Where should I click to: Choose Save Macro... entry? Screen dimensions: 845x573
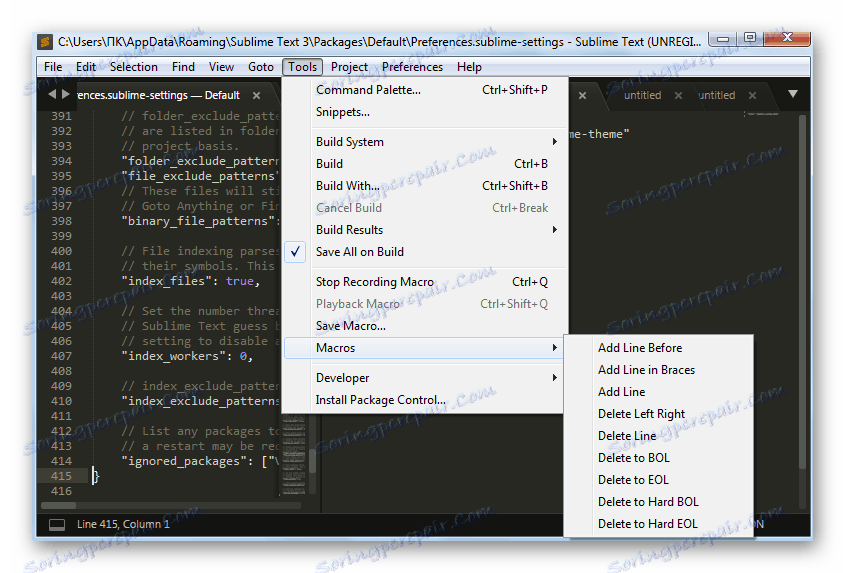click(x=425, y=326)
